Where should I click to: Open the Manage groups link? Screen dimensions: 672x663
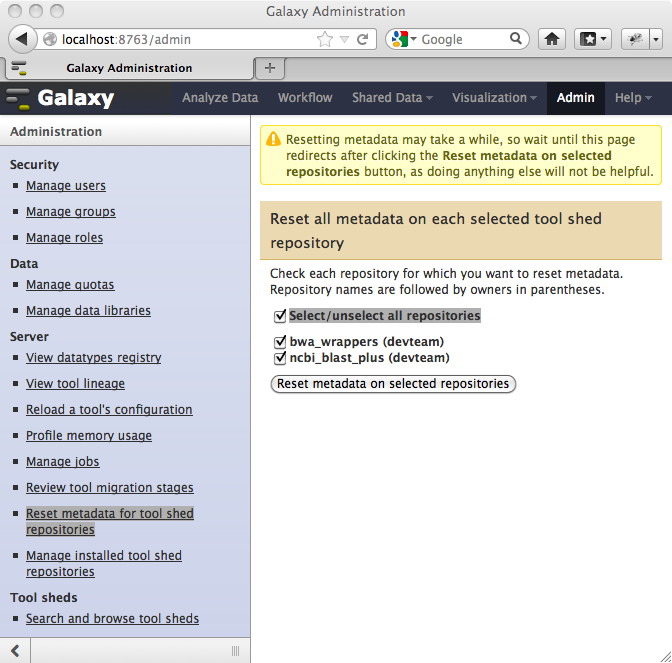point(71,212)
